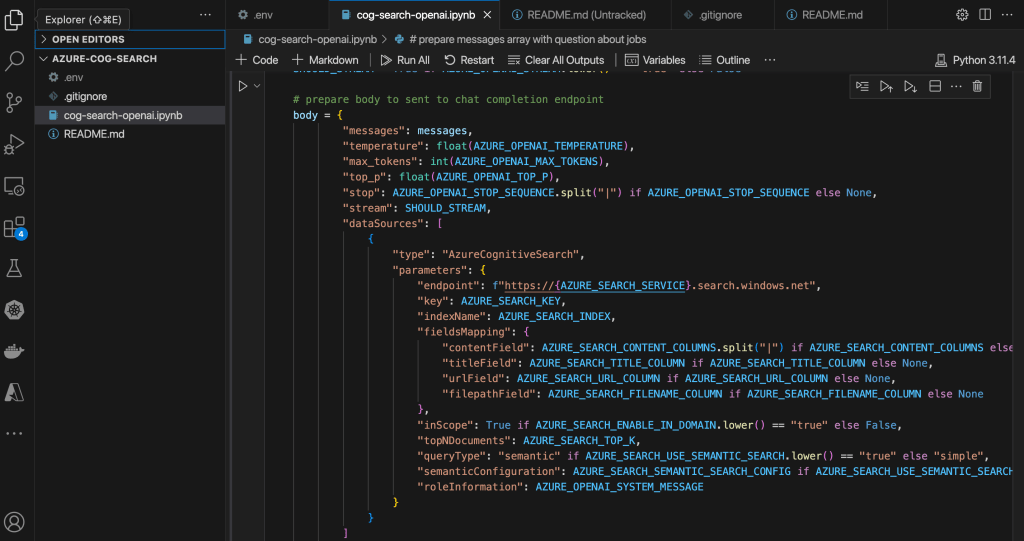Delete the current notebook cell

(x=977, y=87)
